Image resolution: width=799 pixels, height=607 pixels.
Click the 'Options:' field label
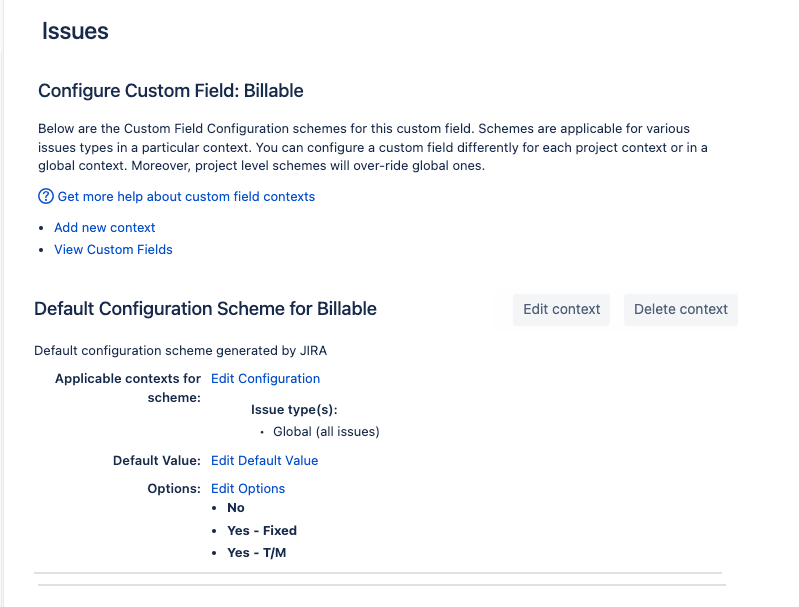[x=174, y=489]
